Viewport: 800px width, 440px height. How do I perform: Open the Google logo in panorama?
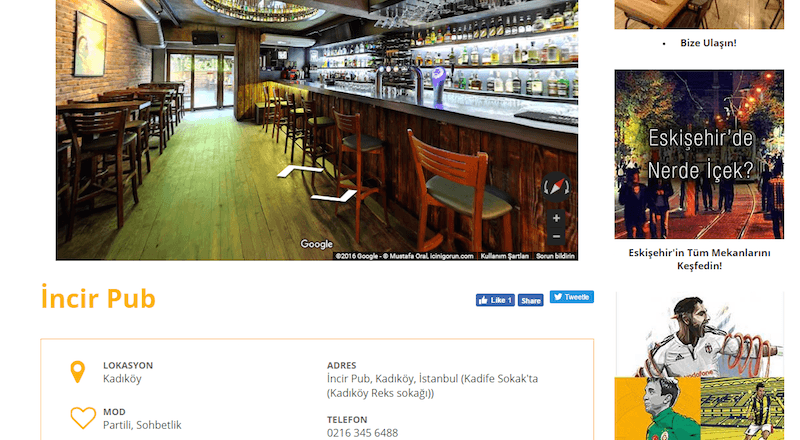click(x=316, y=244)
